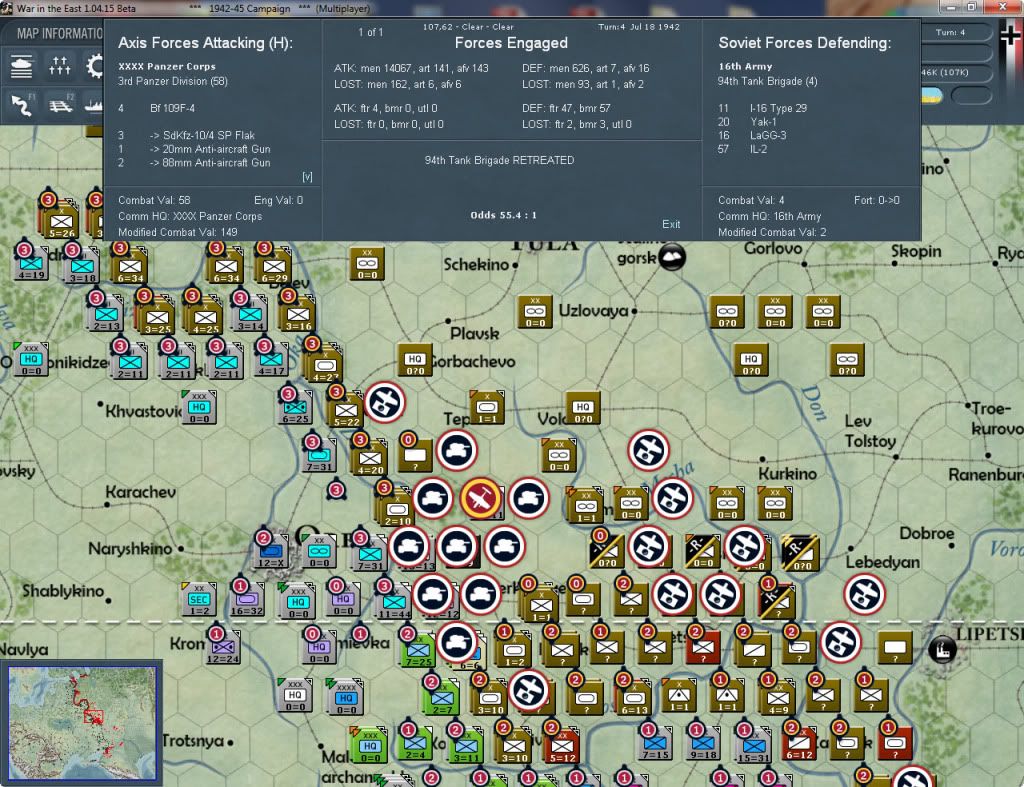The width and height of the screenshot is (1024, 787).
Task: Click the 'Bf 109F-4' aircraft entry
Action: (x=172, y=108)
